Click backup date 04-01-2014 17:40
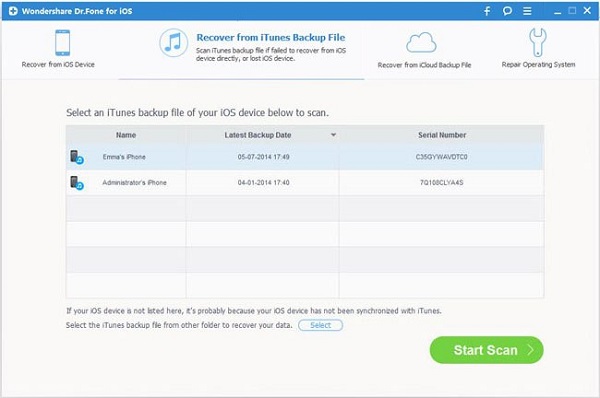Viewport: 600px width, 398px height. point(263,183)
